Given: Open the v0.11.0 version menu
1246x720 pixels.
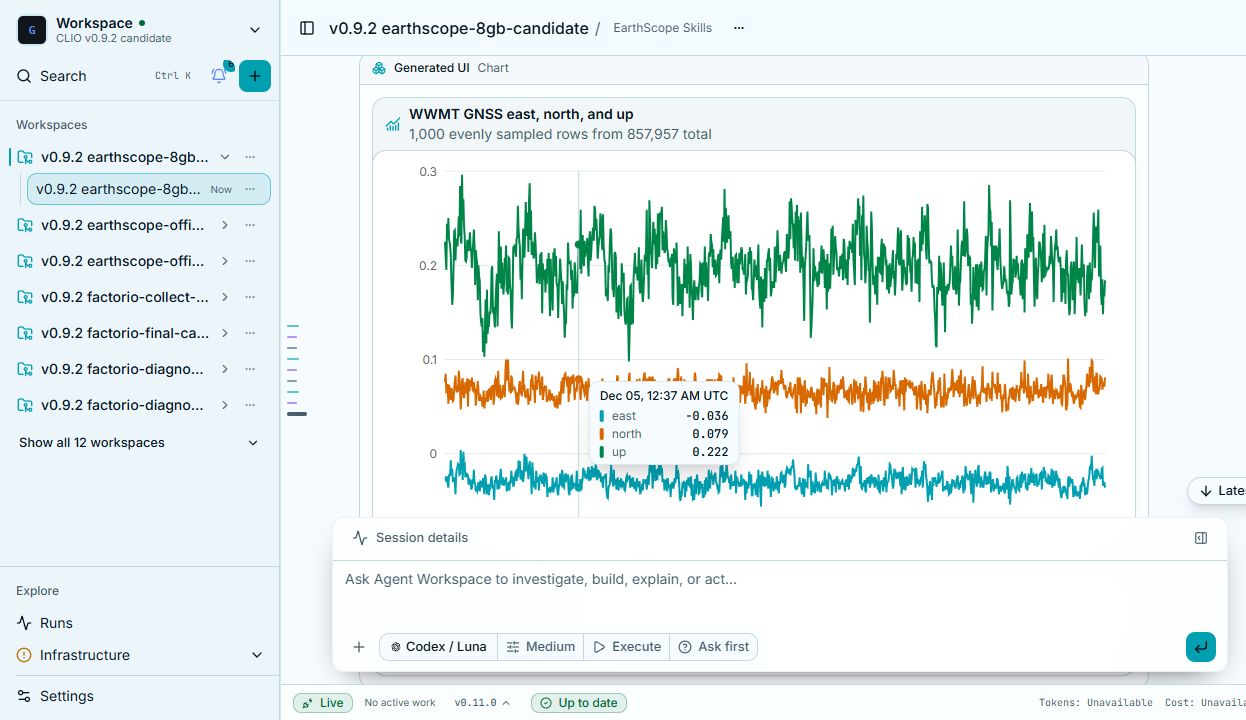Looking at the screenshot, I should coord(482,703).
